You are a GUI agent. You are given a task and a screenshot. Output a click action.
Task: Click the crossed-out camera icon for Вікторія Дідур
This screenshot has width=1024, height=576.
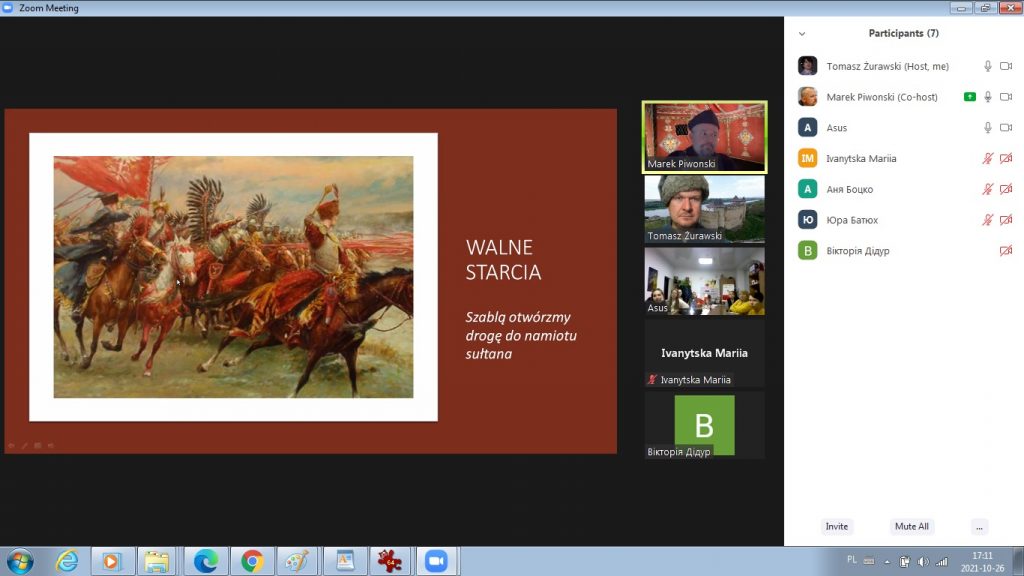pos(1006,251)
